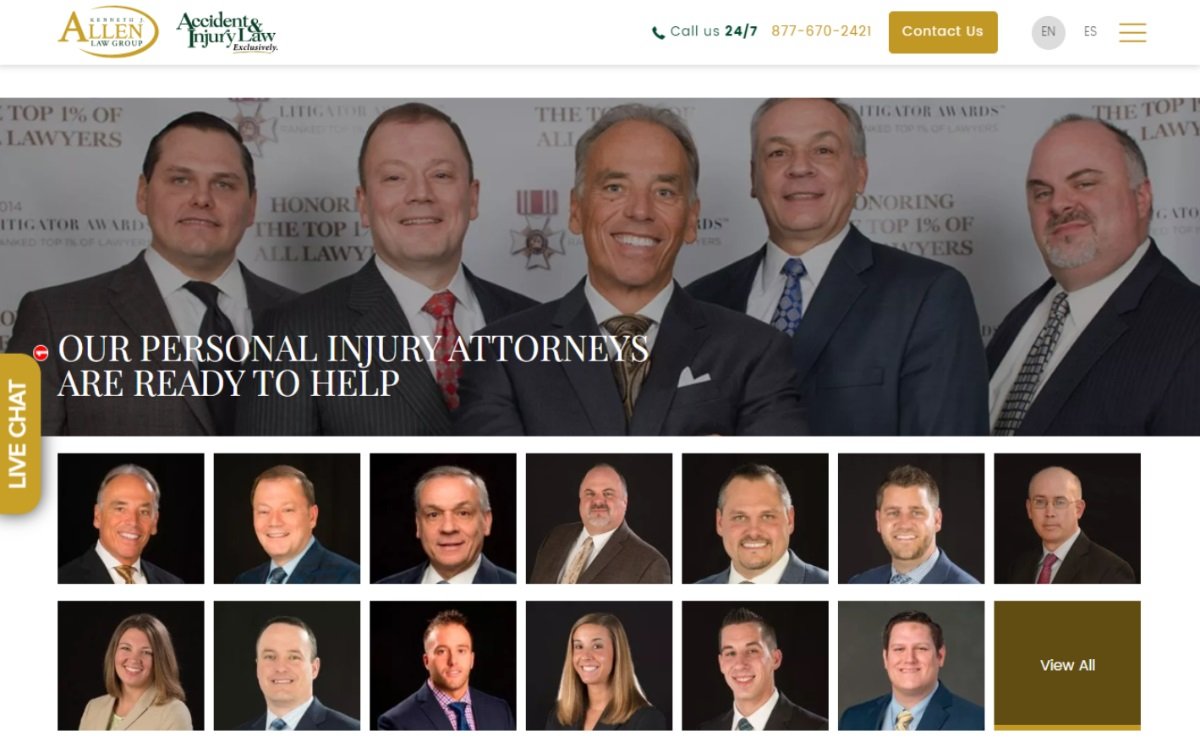Select attorney in plaid shirt thumbnail
The image size is (1200, 742).
click(x=443, y=665)
